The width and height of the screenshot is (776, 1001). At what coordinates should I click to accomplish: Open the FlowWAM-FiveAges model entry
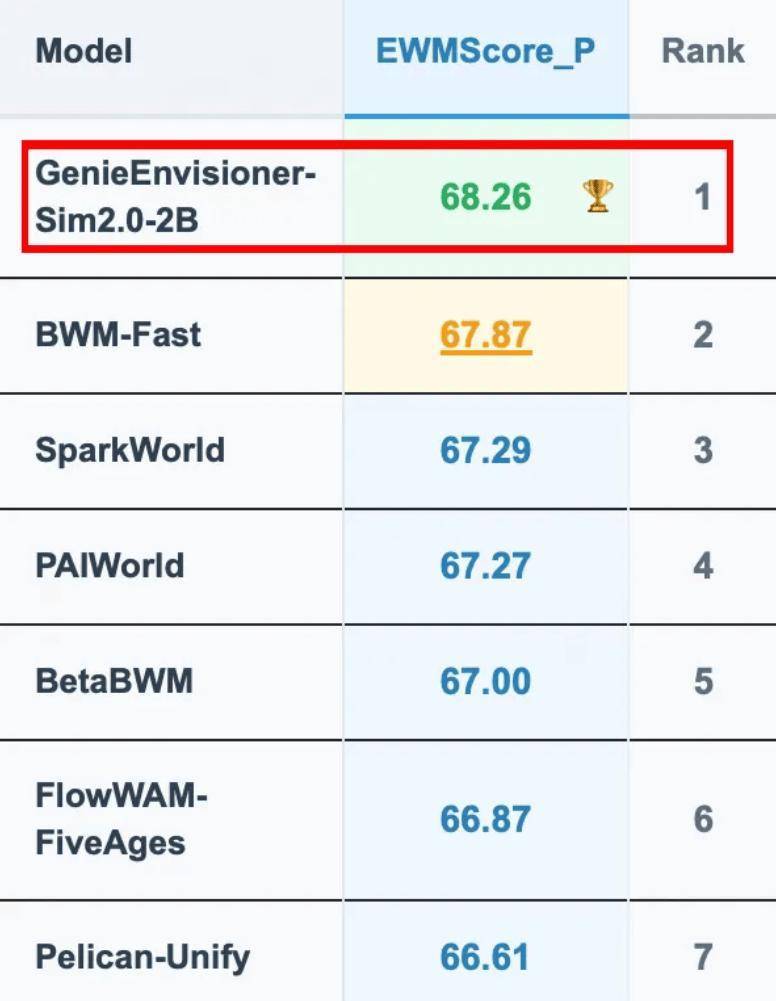pyautogui.click(x=121, y=819)
